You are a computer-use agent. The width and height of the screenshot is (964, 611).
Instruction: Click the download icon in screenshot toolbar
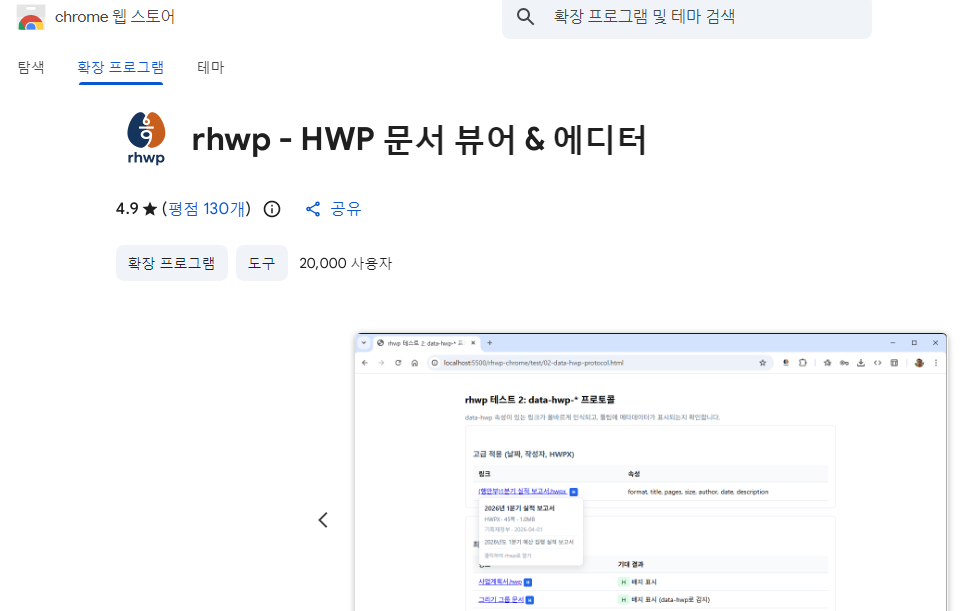pyautogui.click(x=861, y=363)
